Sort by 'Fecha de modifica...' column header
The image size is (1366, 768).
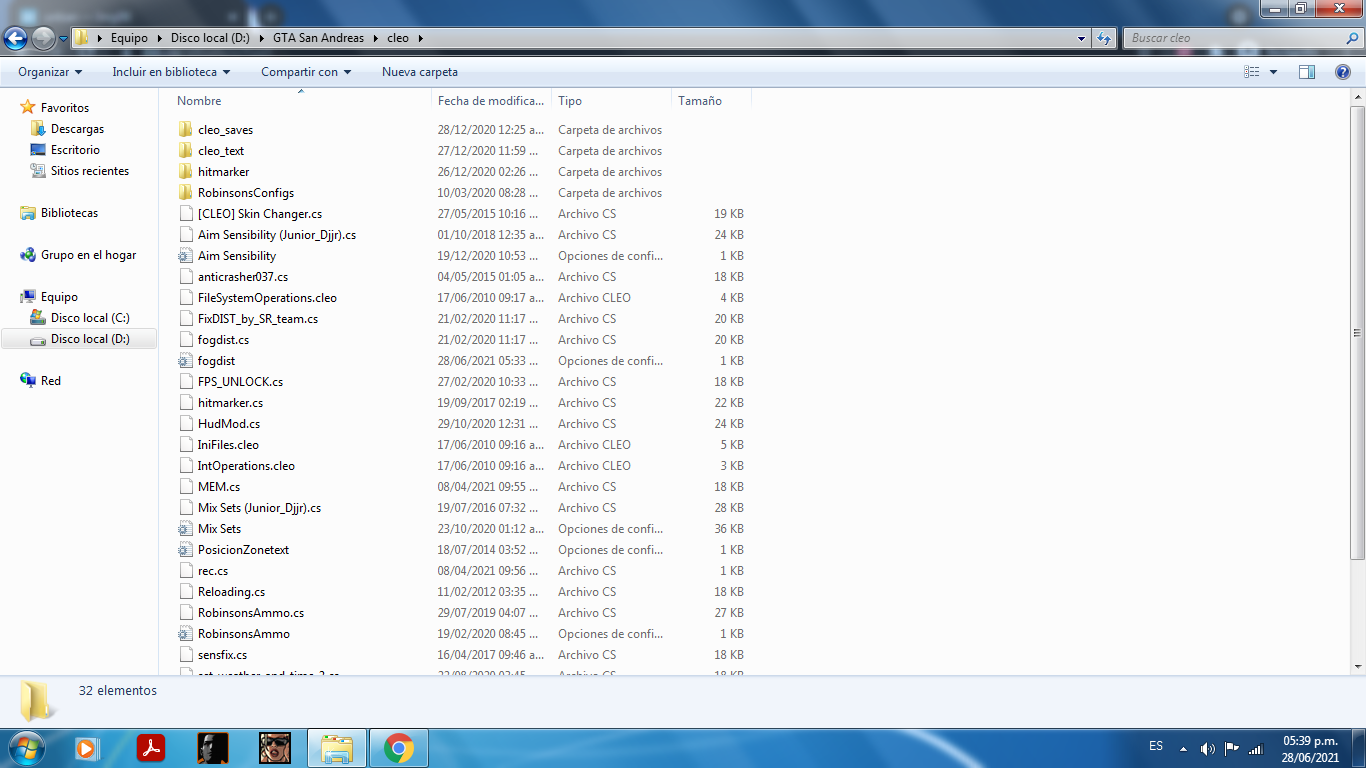tap(492, 101)
